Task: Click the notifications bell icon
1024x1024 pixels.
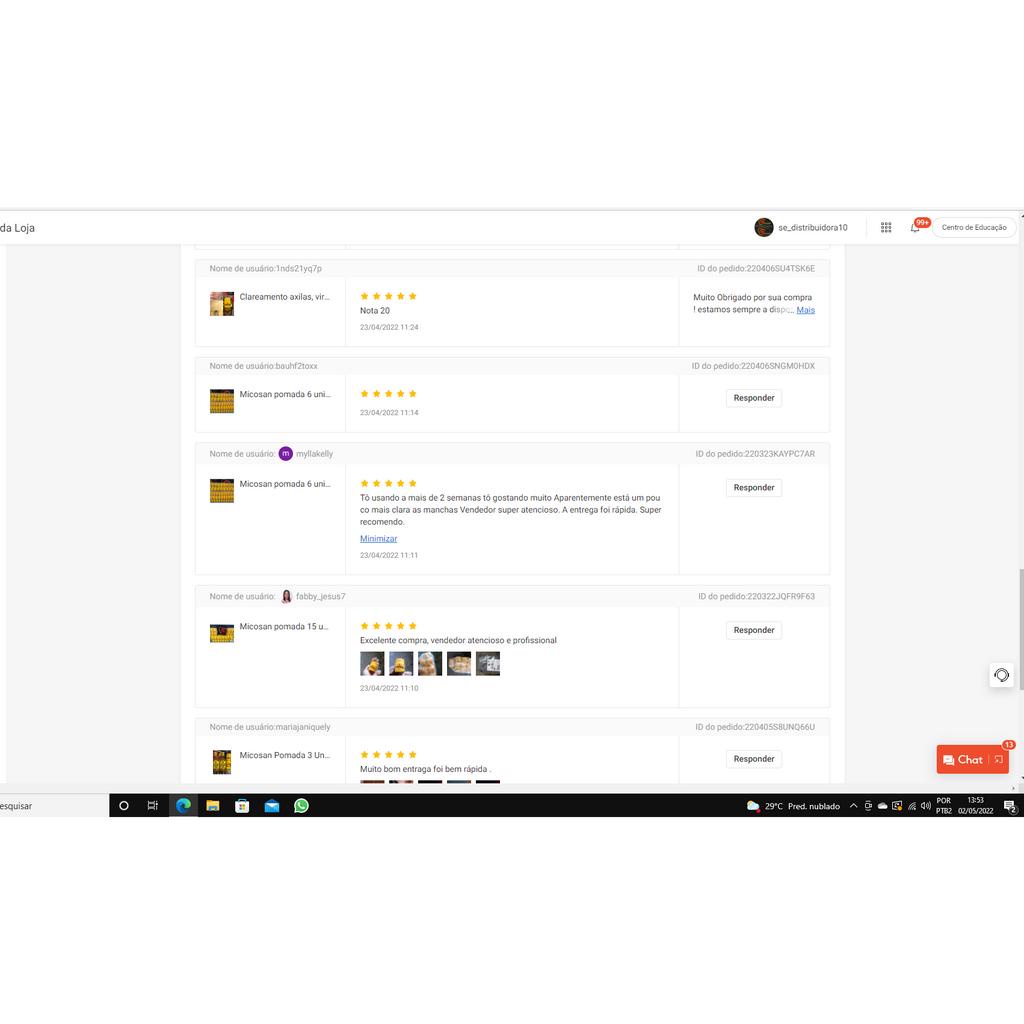Action: tap(914, 228)
